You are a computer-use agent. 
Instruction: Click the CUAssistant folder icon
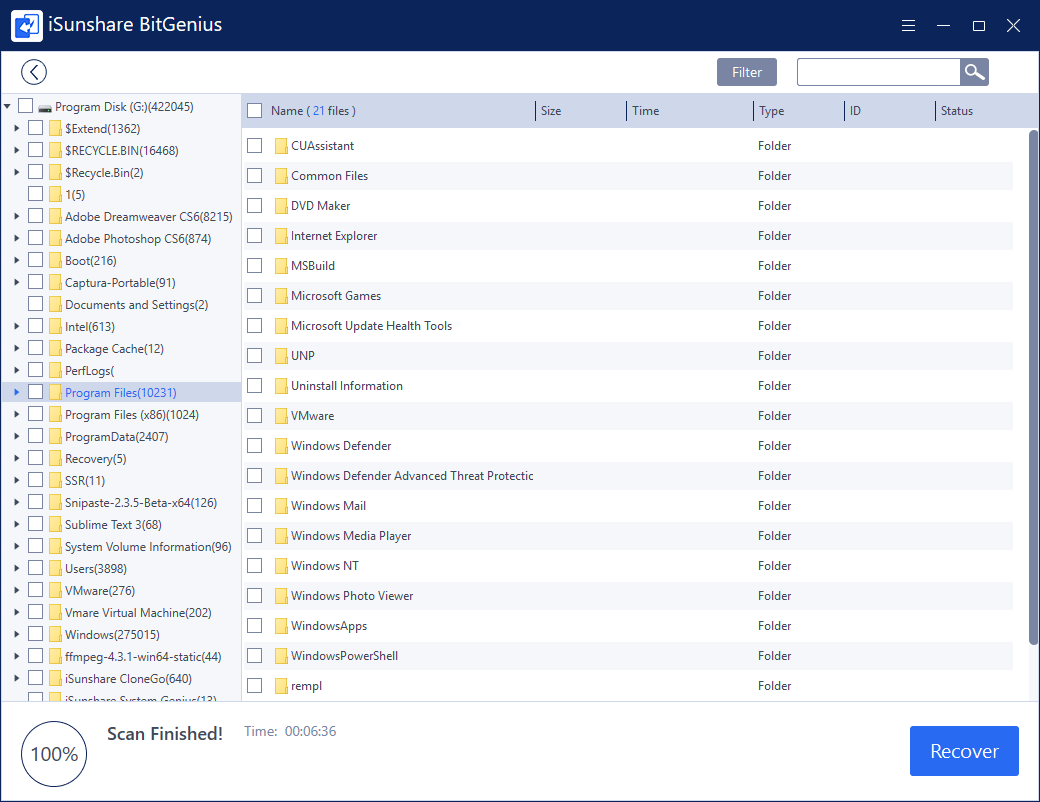(x=281, y=146)
